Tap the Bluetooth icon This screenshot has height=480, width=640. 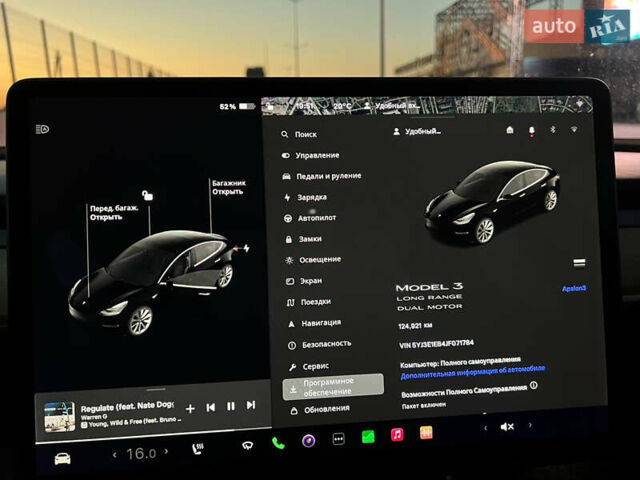553,129
